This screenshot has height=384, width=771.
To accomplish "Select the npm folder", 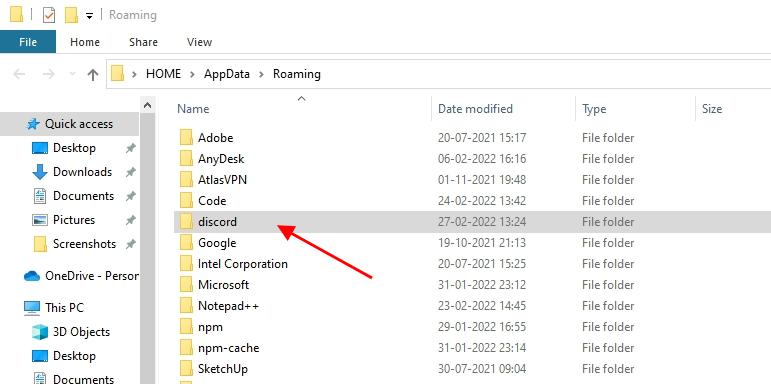I will [210, 327].
